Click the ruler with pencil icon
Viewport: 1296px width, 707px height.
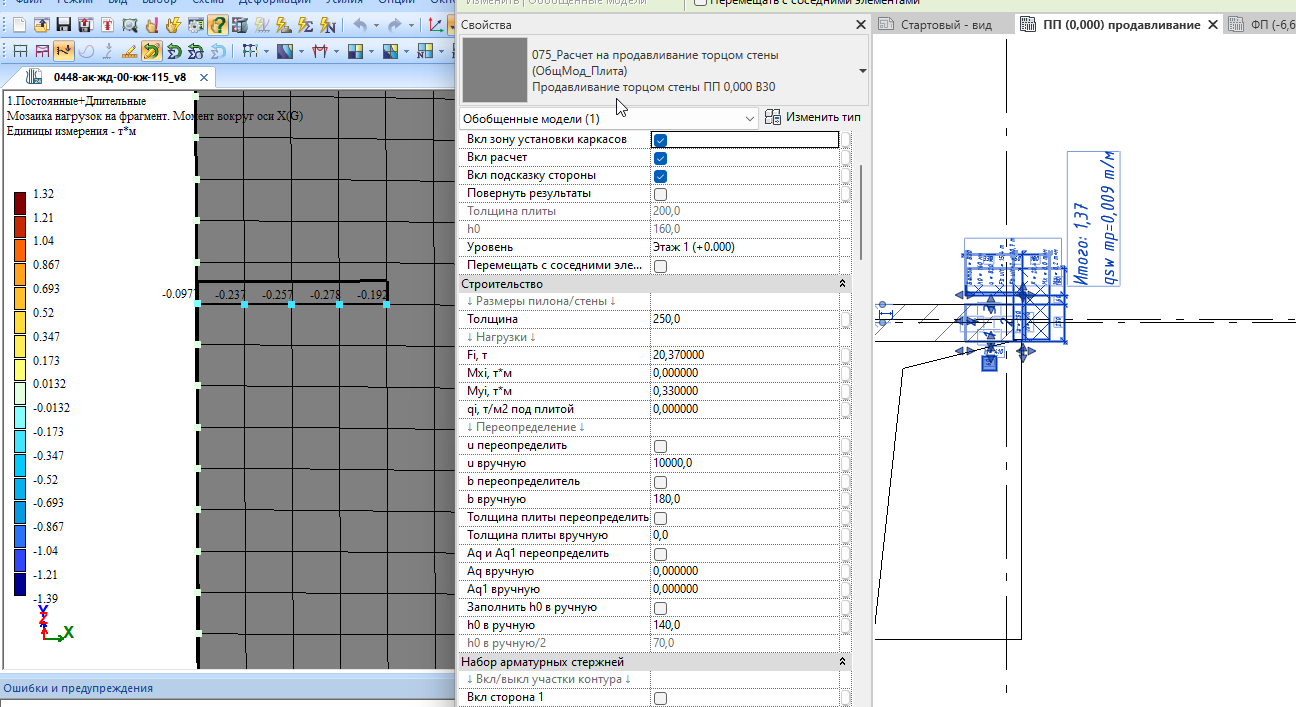coord(129,51)
